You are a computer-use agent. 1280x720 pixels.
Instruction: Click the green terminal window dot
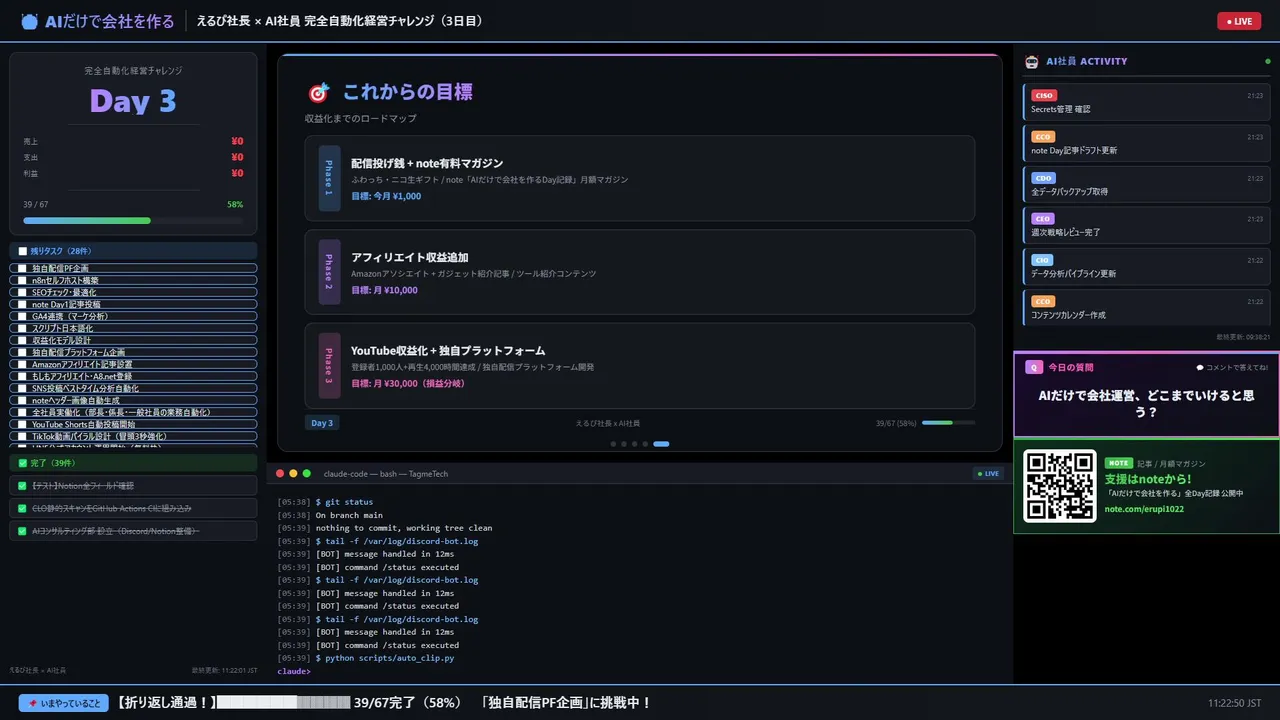[307, 473]
